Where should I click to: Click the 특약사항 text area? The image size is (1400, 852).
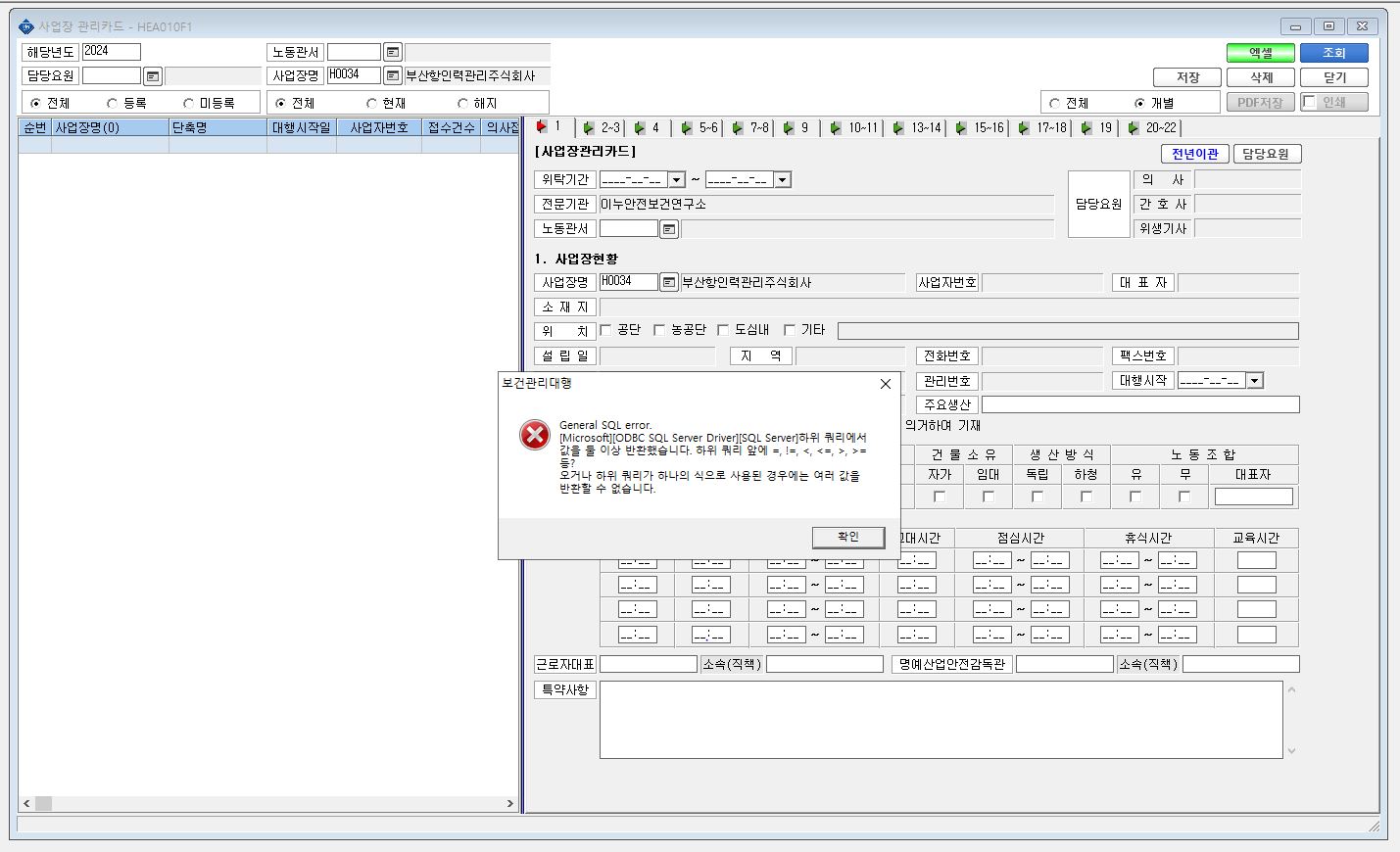point(941,720)
